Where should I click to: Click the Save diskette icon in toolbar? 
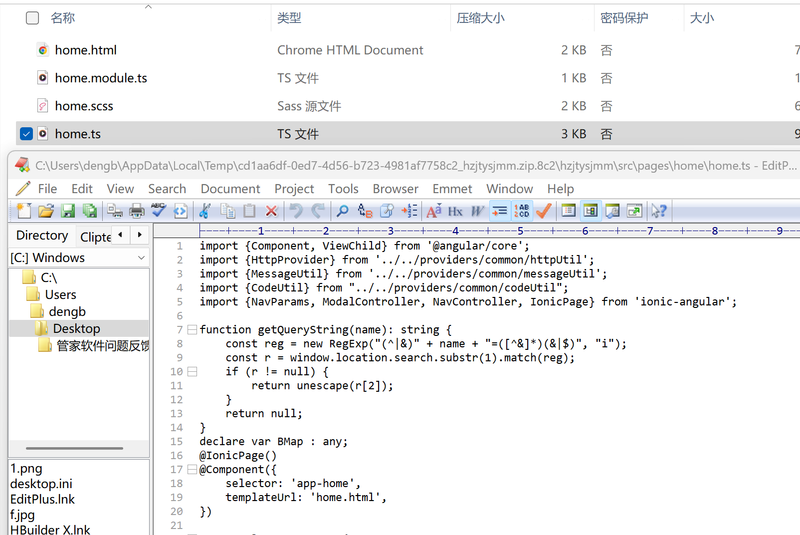point(68,211)
